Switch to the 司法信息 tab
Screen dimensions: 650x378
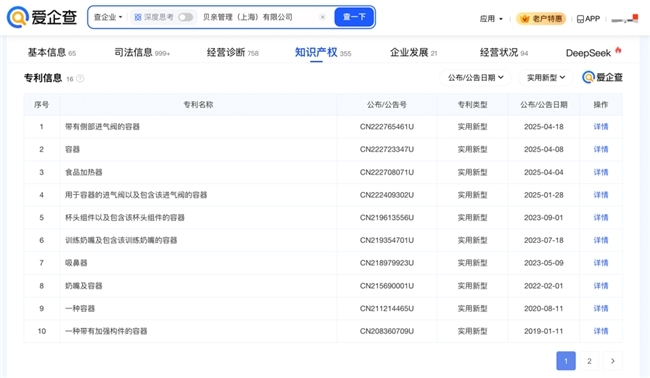coord(142,53)
